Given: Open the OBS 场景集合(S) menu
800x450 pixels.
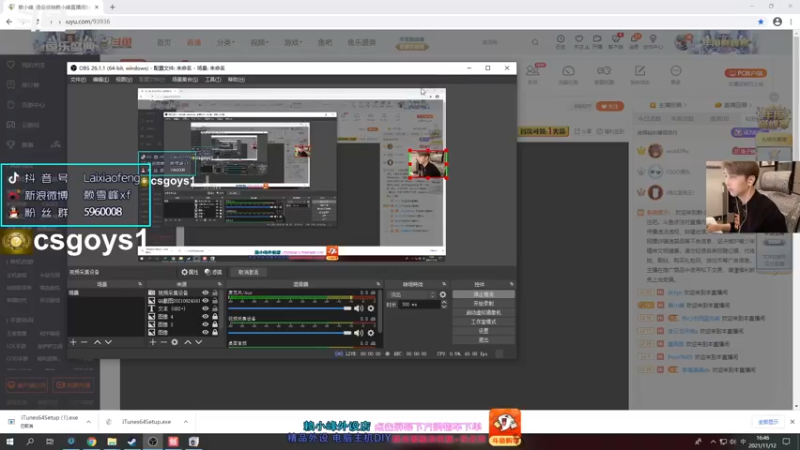Looking at the screenshot, I should [x=185, y=80].
